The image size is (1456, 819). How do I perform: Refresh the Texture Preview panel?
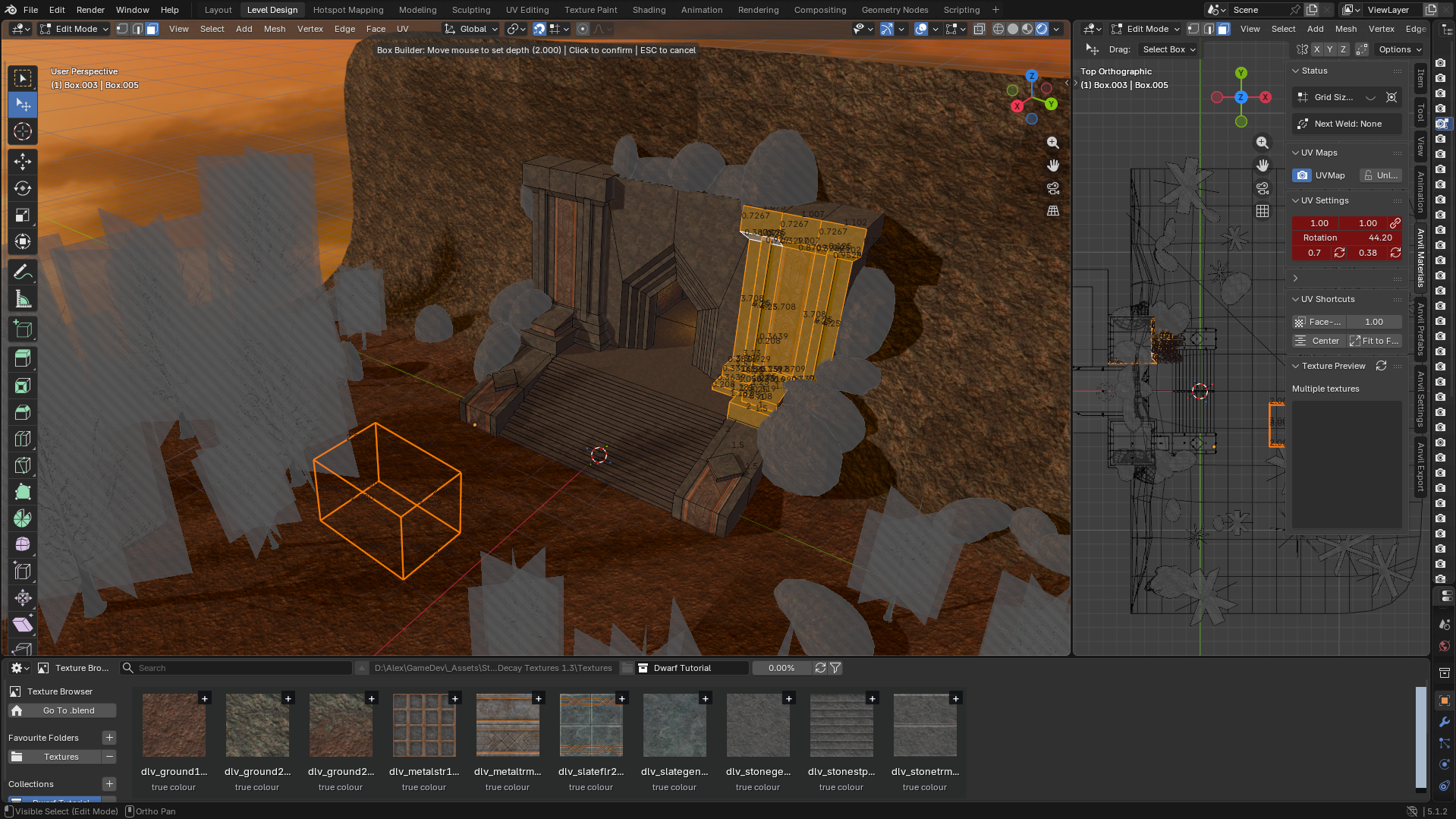coord(1382,366)
